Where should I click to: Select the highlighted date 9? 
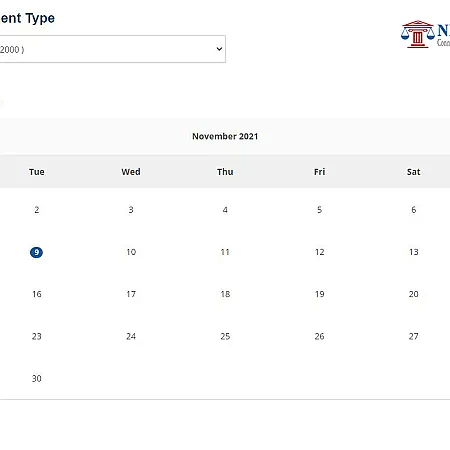[x=36, y=252]
